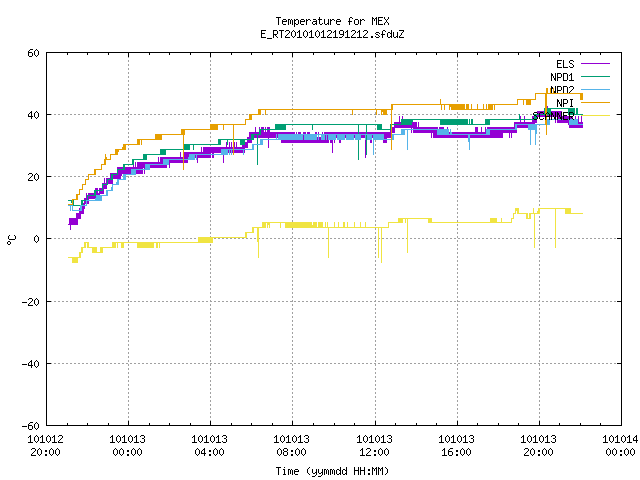Click the "Time (yymmdd HH:MM)" axis title
The height and width of the screenshot is (480, 640).
click(332, 471)
